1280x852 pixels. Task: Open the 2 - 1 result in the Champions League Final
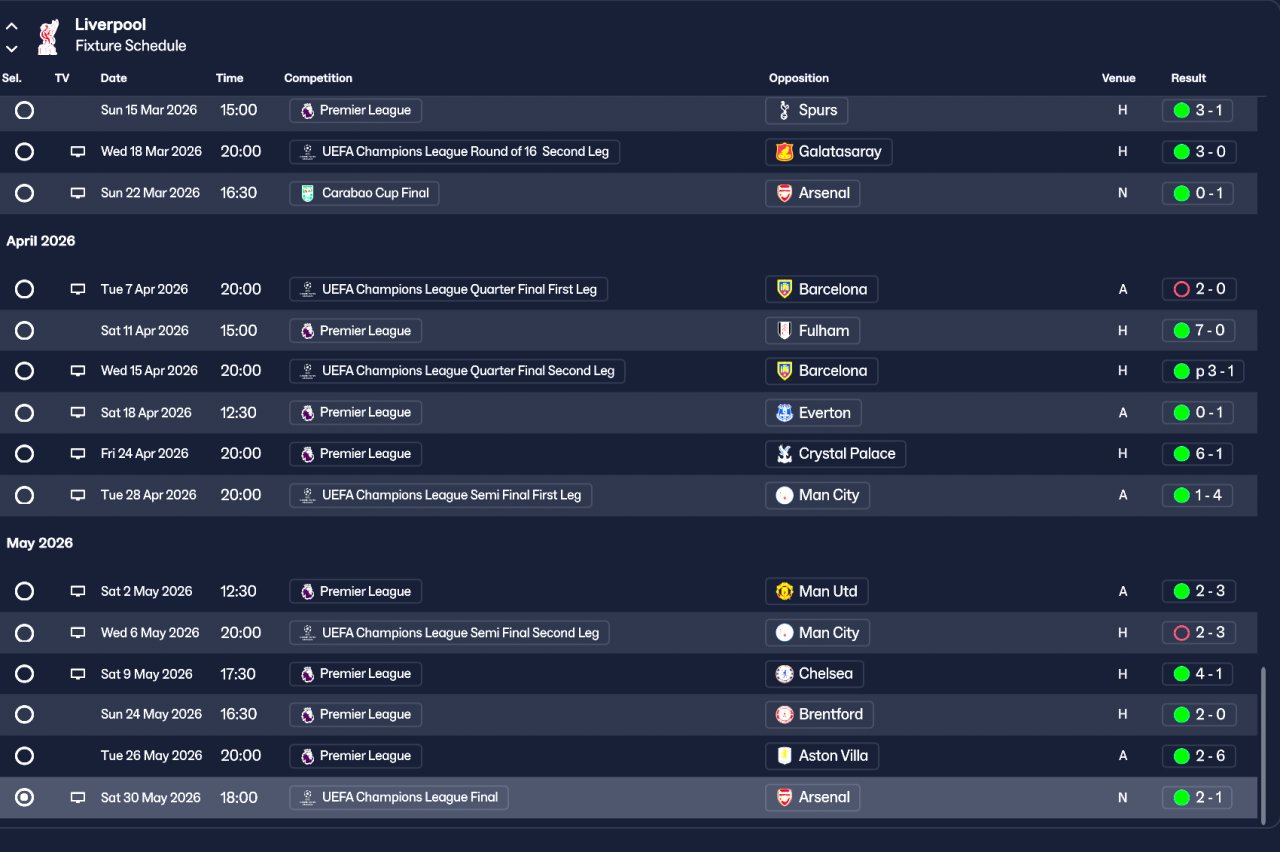tap(1198, 798)
